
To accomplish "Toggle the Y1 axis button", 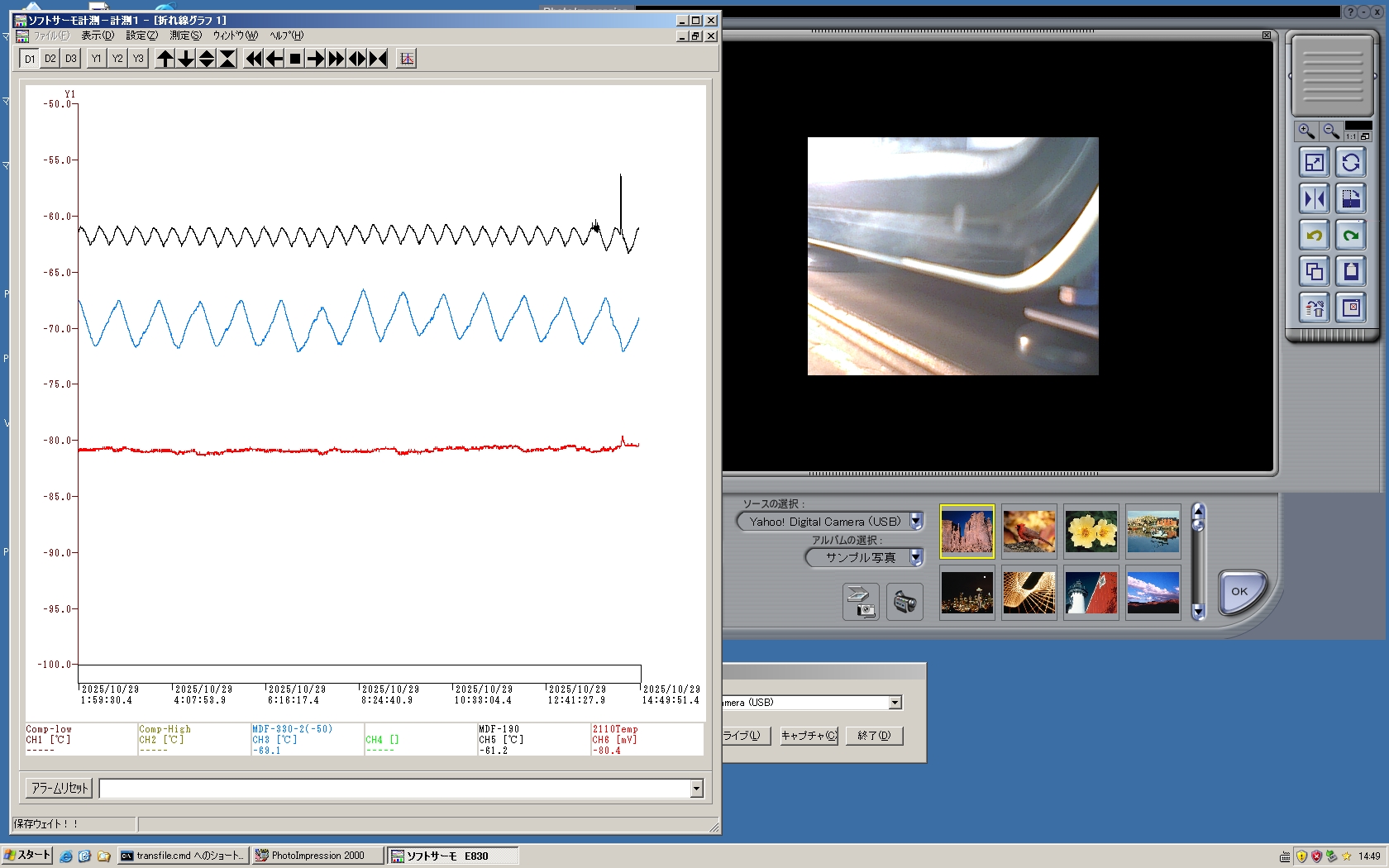I will pos(97,59).
